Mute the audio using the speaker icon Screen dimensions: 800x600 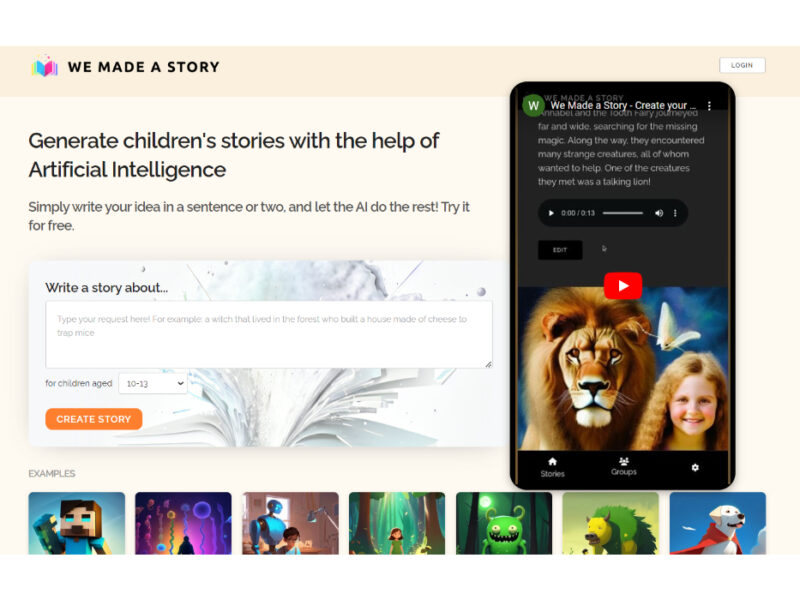point(659,213)
